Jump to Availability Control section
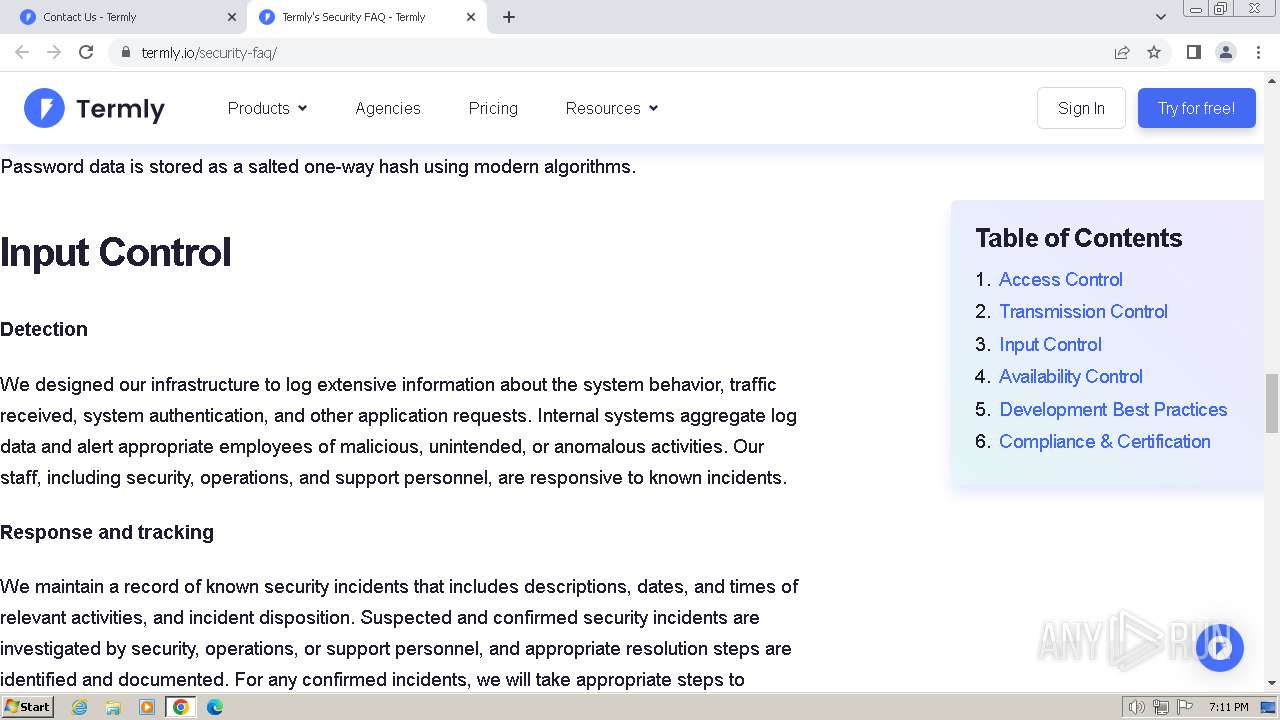 click(1070, 376)
